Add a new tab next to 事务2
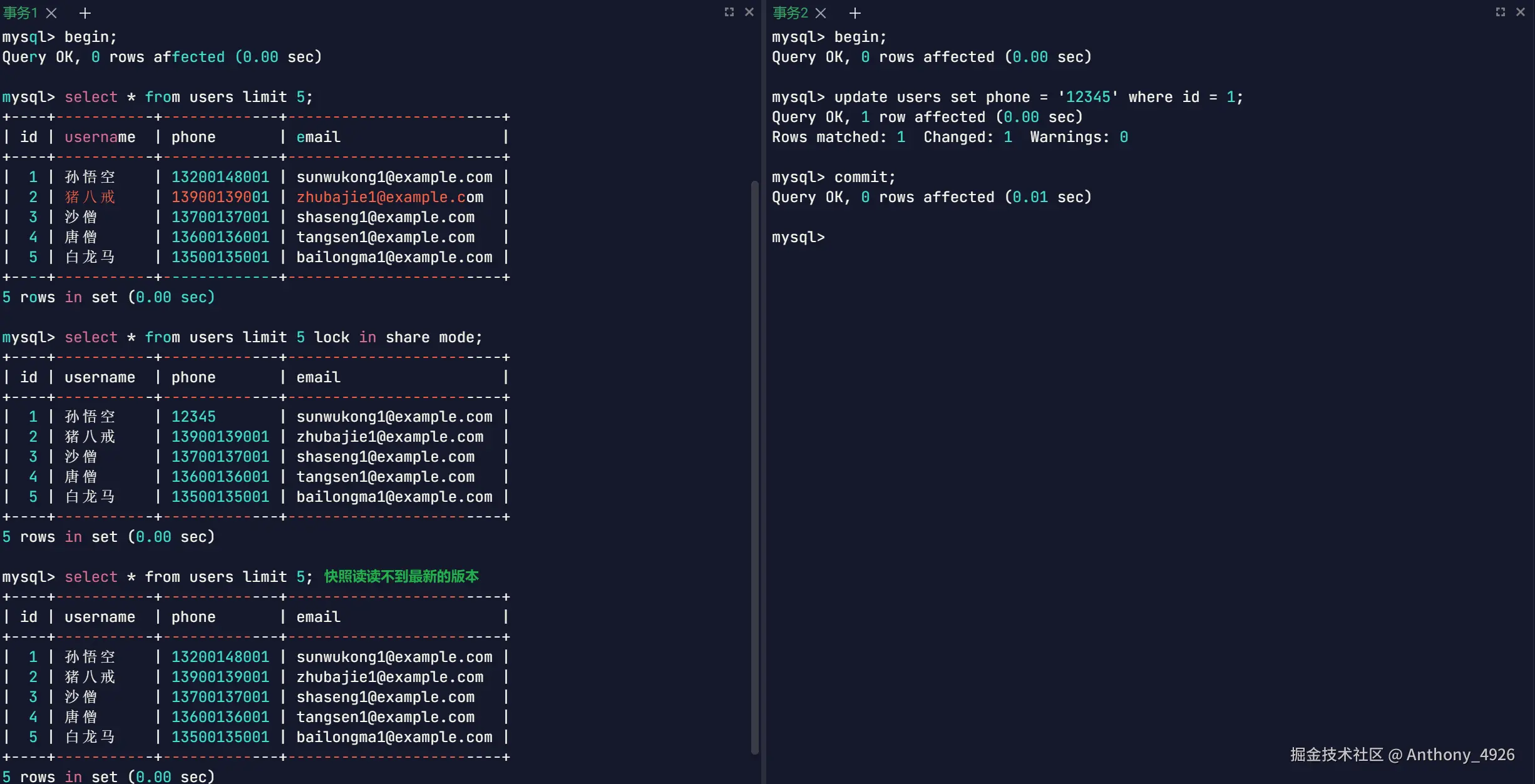The height and width of the screenshot is (784, 1535). 855,13
